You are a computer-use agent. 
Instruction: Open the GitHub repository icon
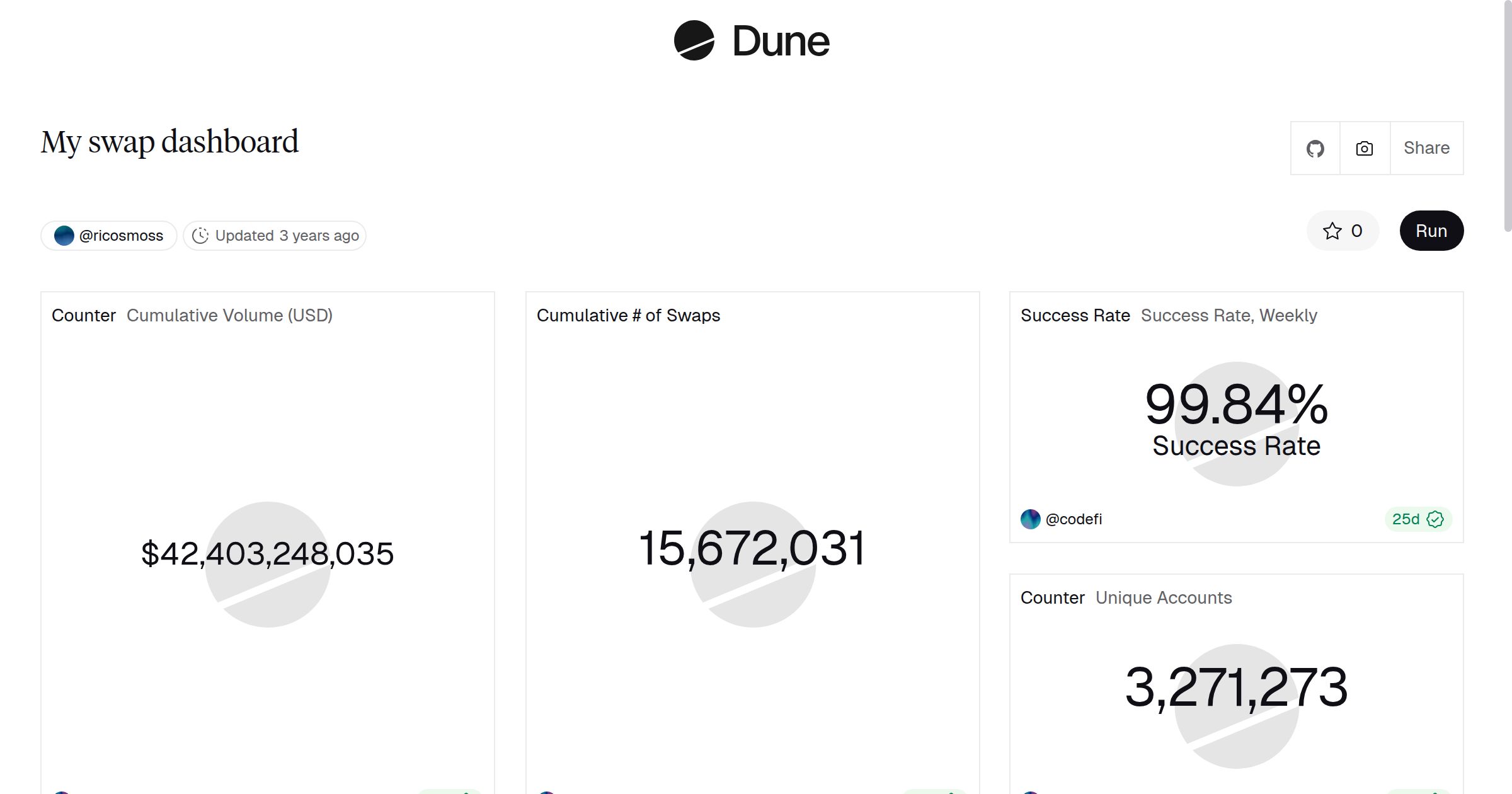click(1315, 148)
